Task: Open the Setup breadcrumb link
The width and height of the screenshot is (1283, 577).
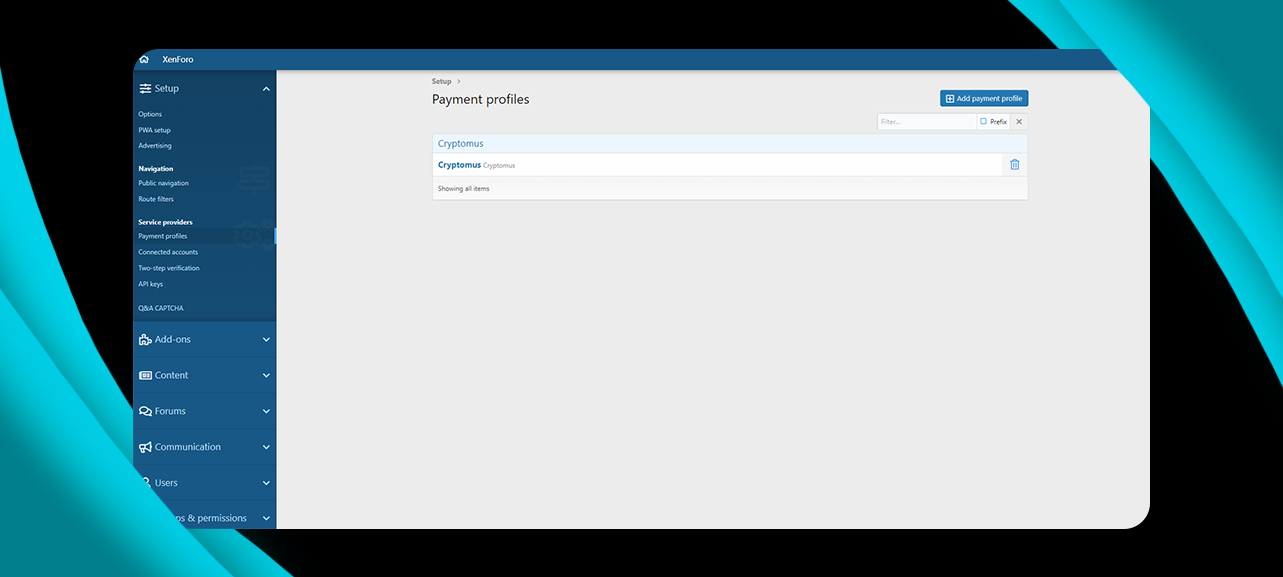Action: point(441,81)
